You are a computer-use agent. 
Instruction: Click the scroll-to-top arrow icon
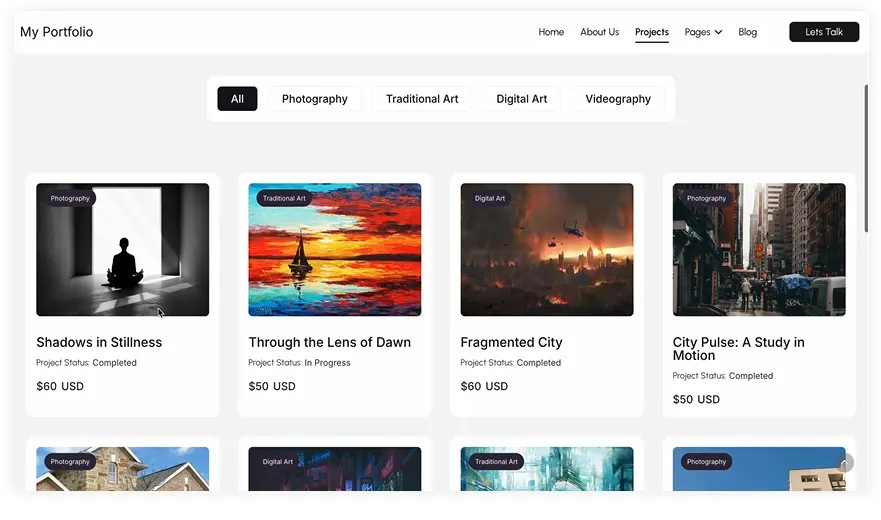(x=846, y=463)
